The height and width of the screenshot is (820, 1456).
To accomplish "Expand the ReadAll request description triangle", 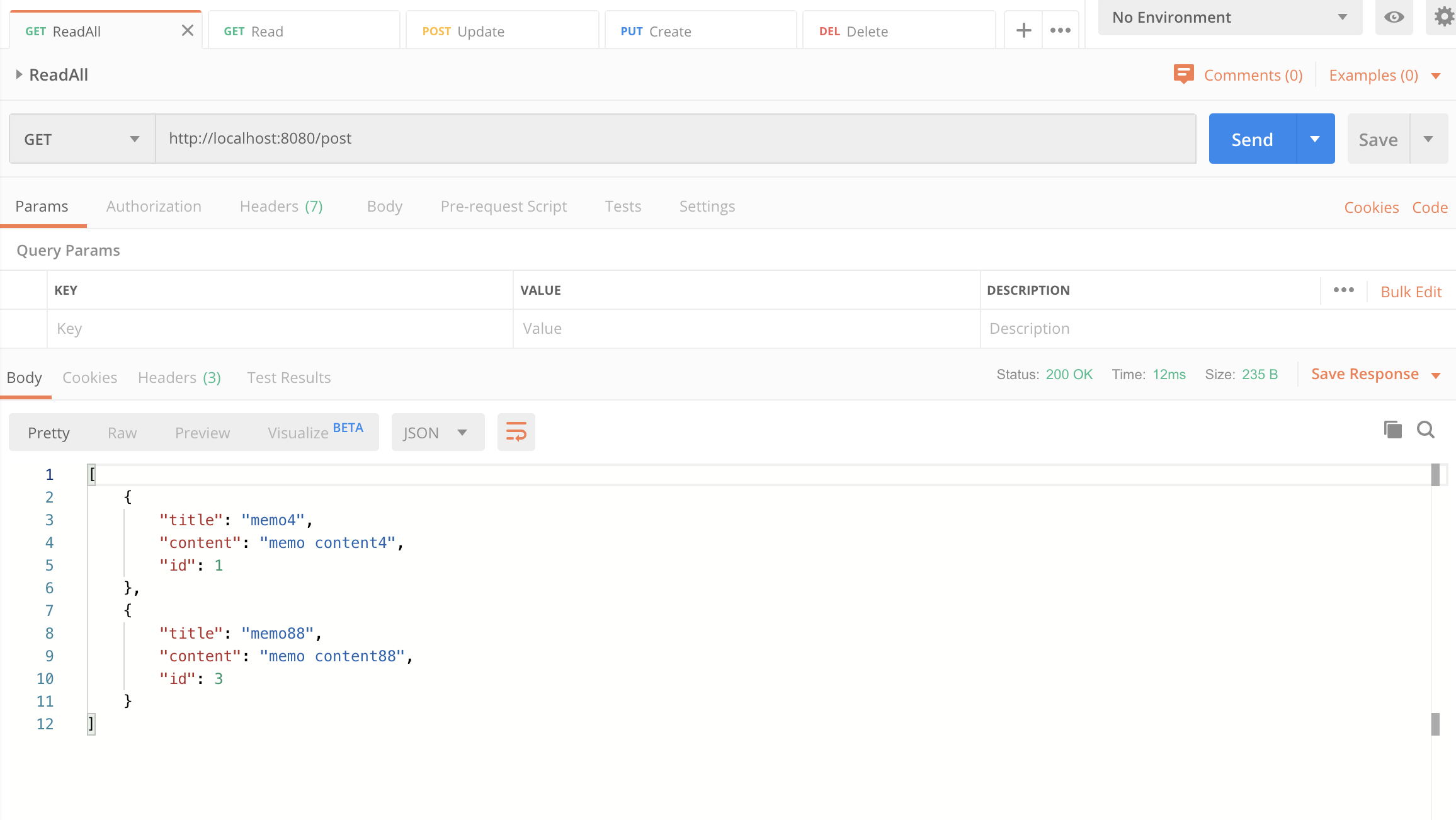I will (19, 74).
